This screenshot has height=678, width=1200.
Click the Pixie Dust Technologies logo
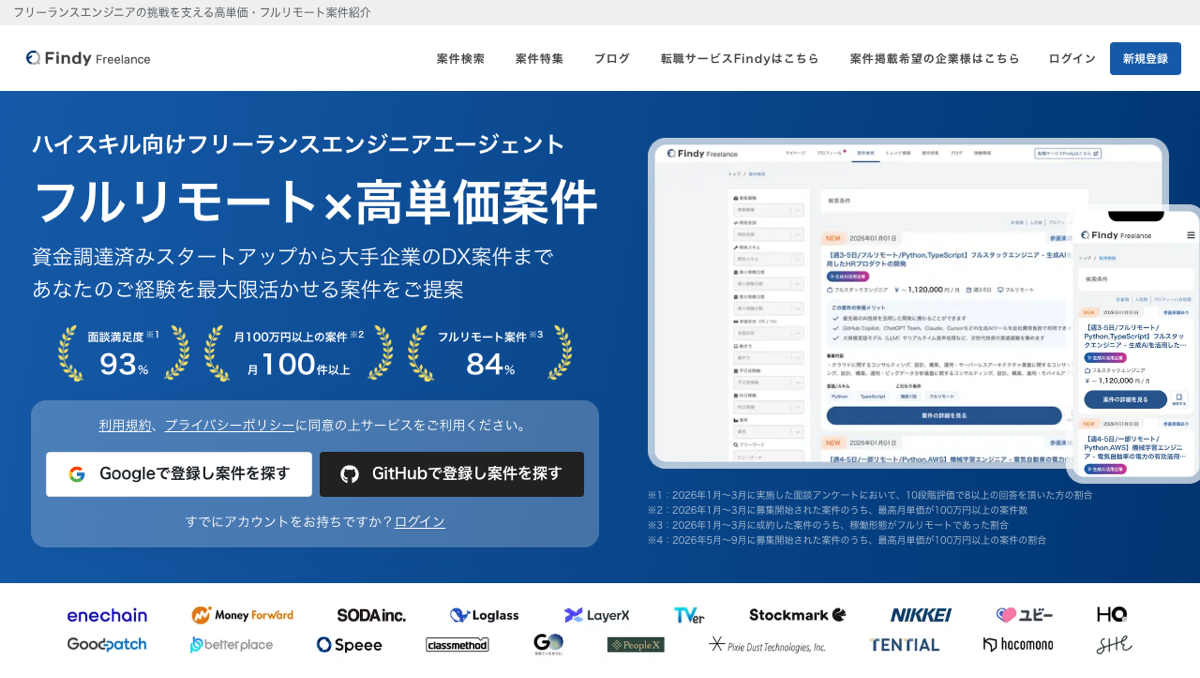767,645
